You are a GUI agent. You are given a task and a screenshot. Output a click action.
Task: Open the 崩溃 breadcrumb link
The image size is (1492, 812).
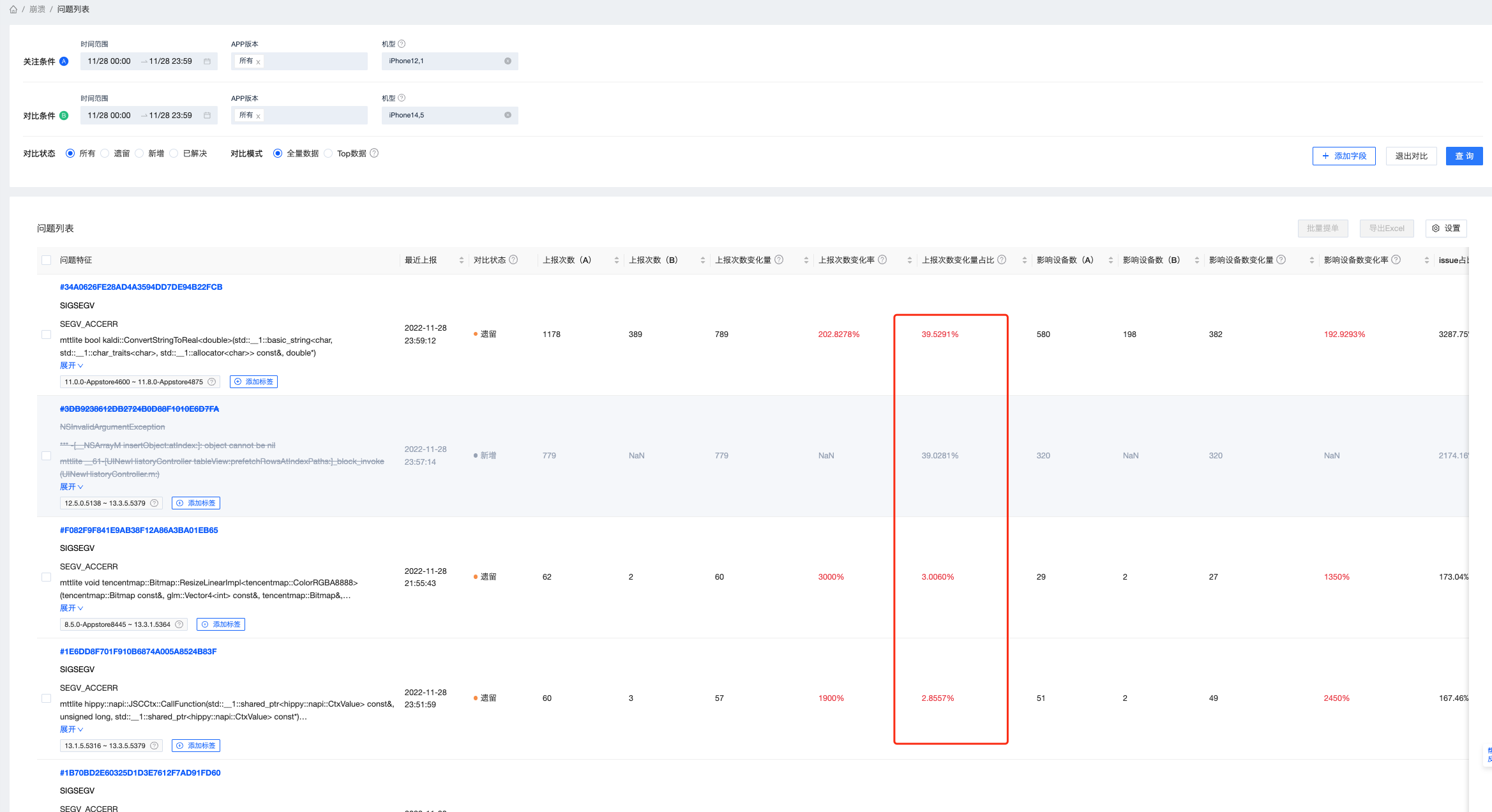tap(37, 10)
